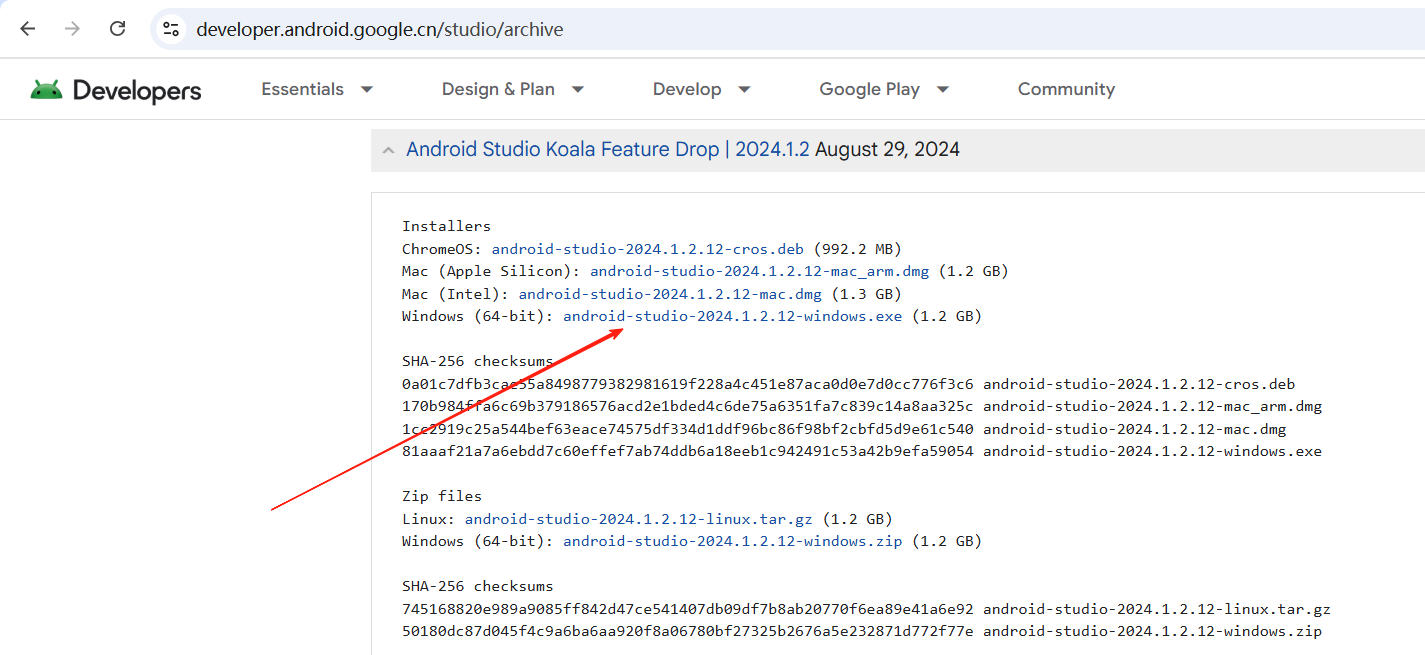Go forward to the next page
The image size is (1425, 655).
coord(72,29)
